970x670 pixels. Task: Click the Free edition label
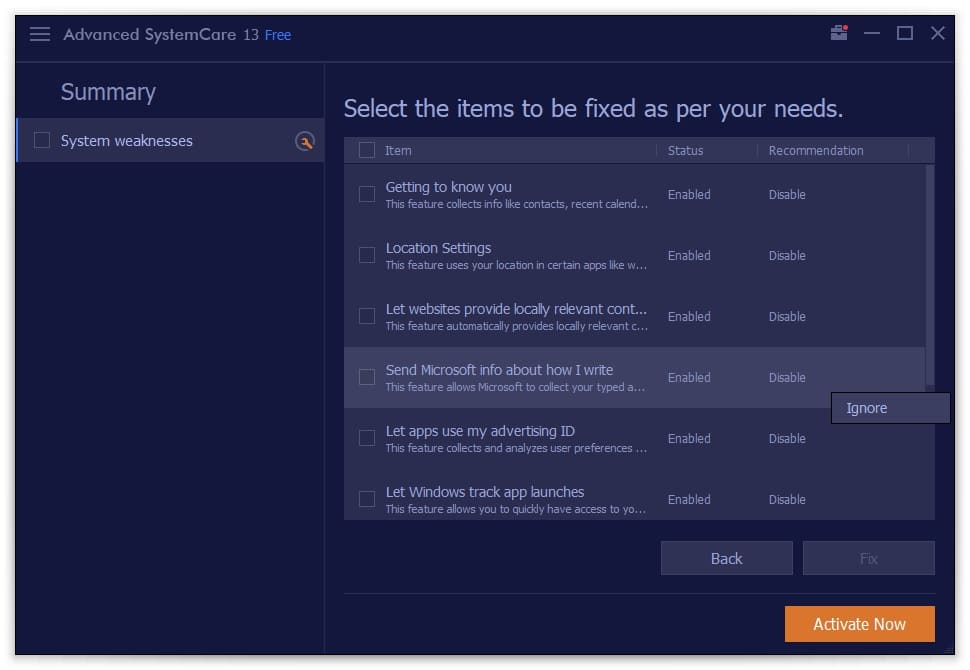[x=278, y=35]
